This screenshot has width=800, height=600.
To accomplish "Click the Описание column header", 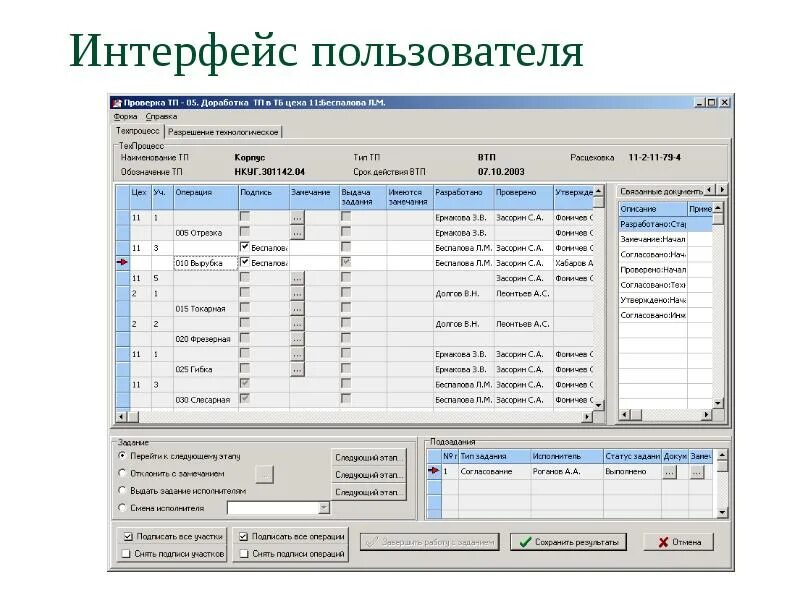I will pos(653,209).
